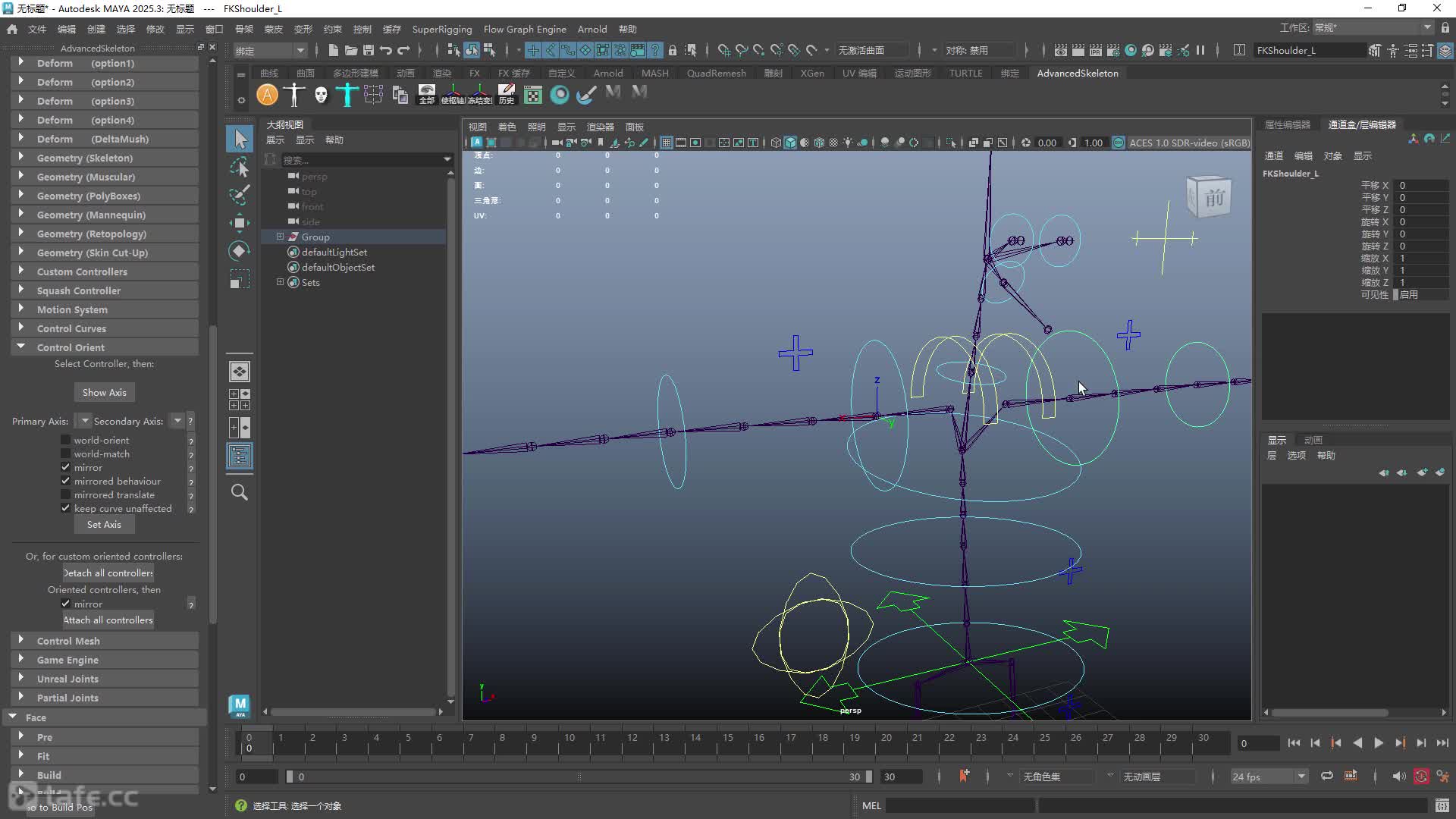
Task: Switch to the TURTLE shelf tab
Action: click(x=965, y=73)
